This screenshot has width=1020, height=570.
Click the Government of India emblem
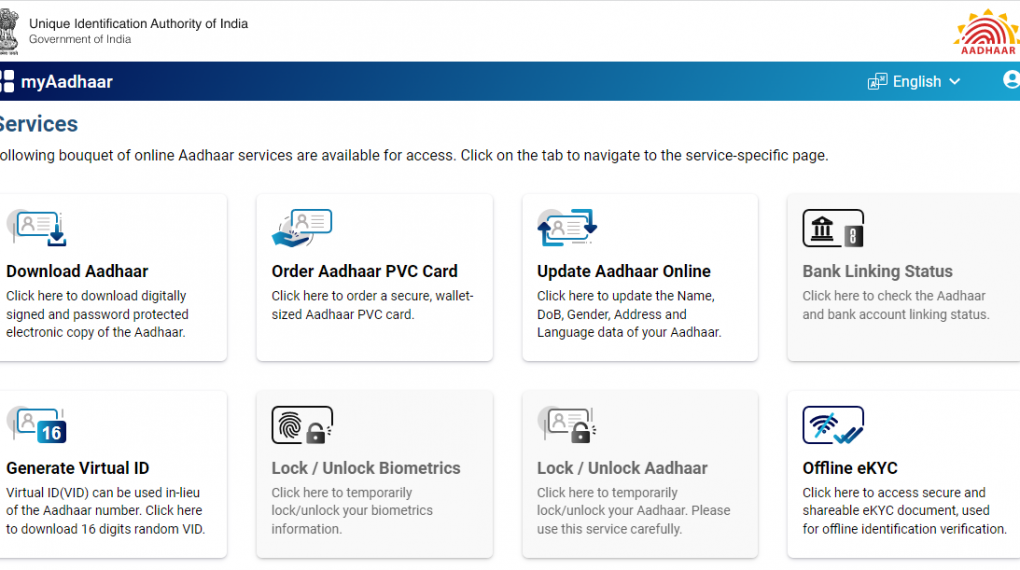(9, 31)
